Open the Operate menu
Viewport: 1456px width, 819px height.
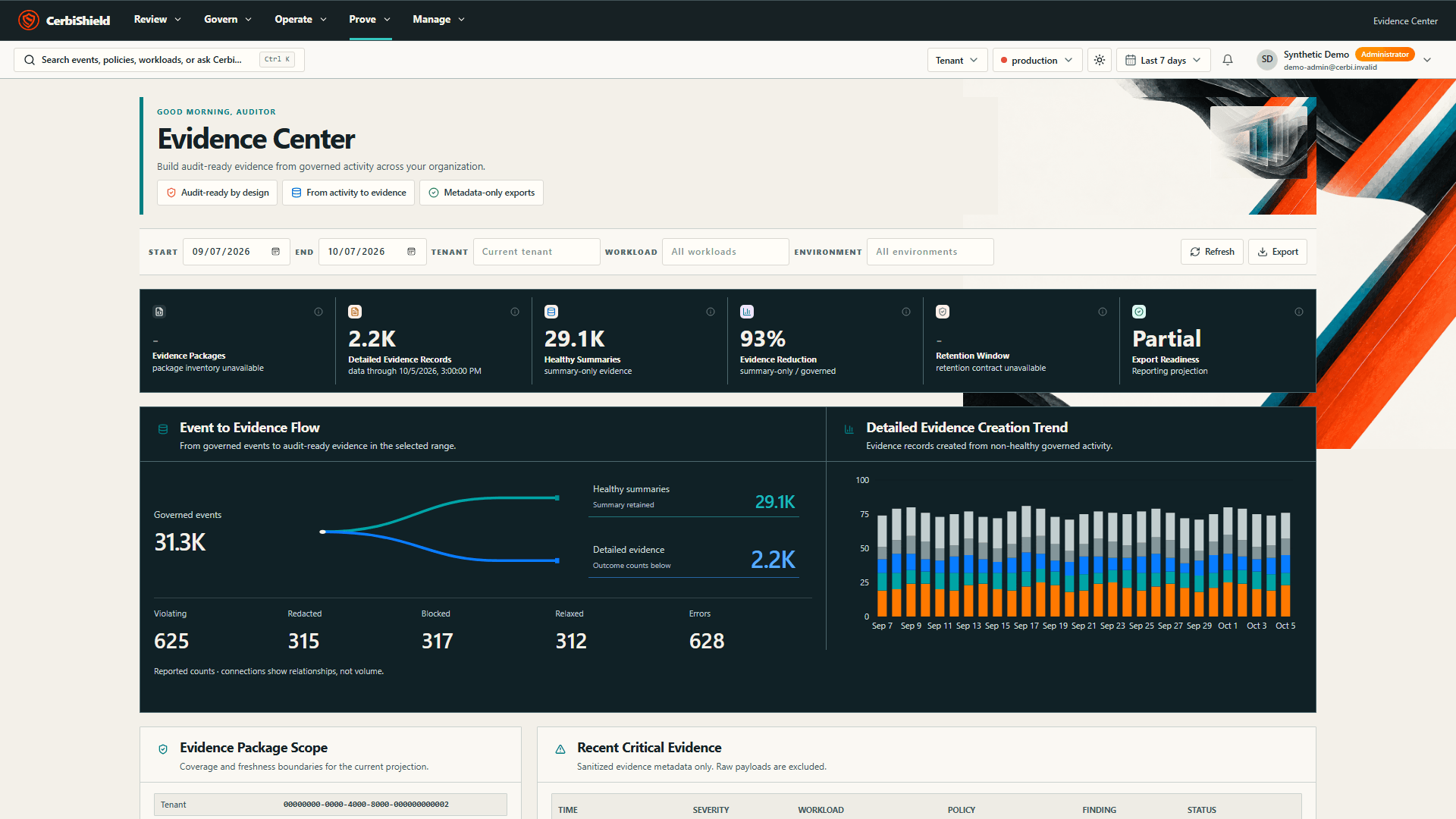[x=300, y=20]
